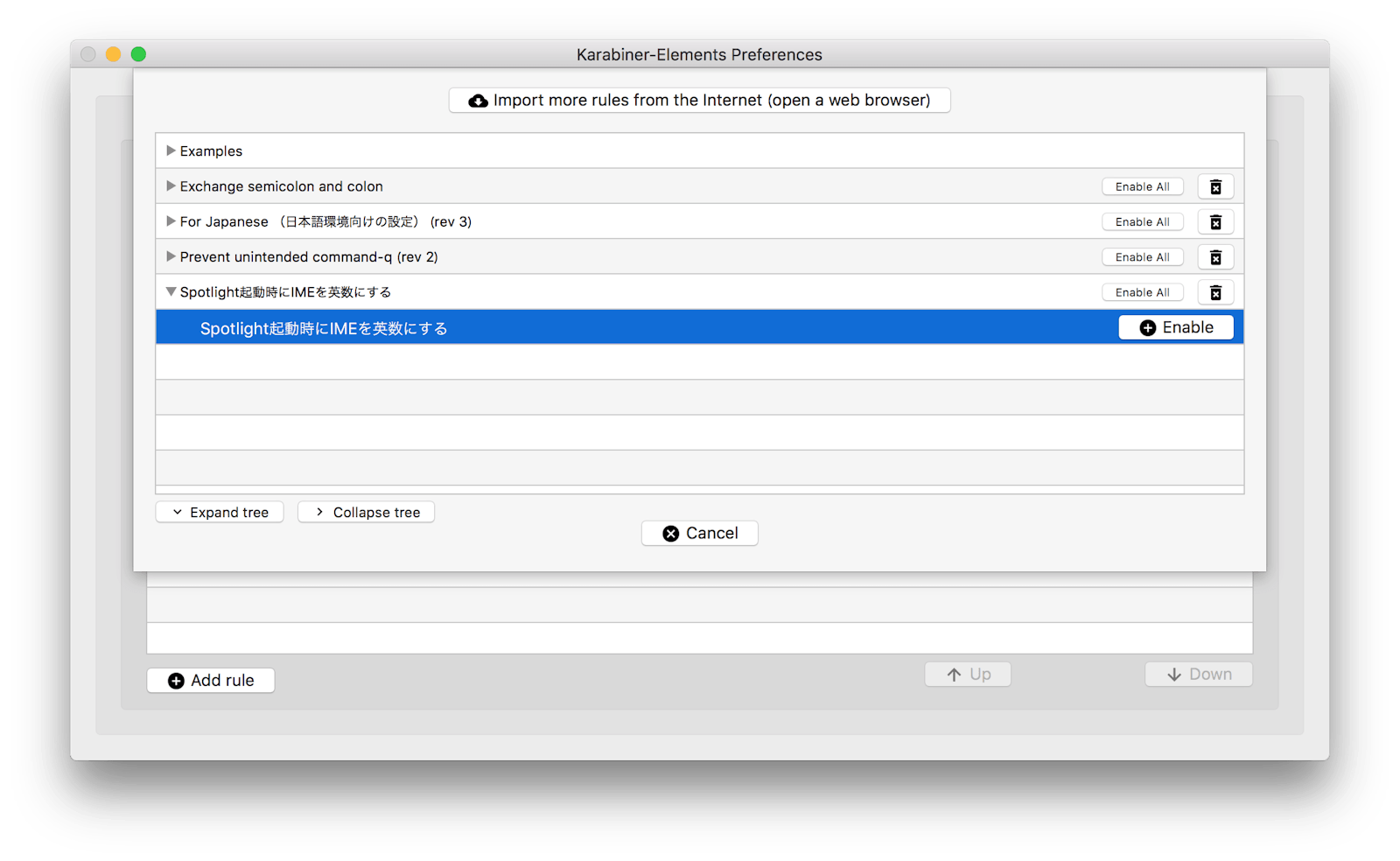
Task: Select the highlighted Spotlight起動時にIMEを英数にする child row
Action: click(x=699, y=327)
